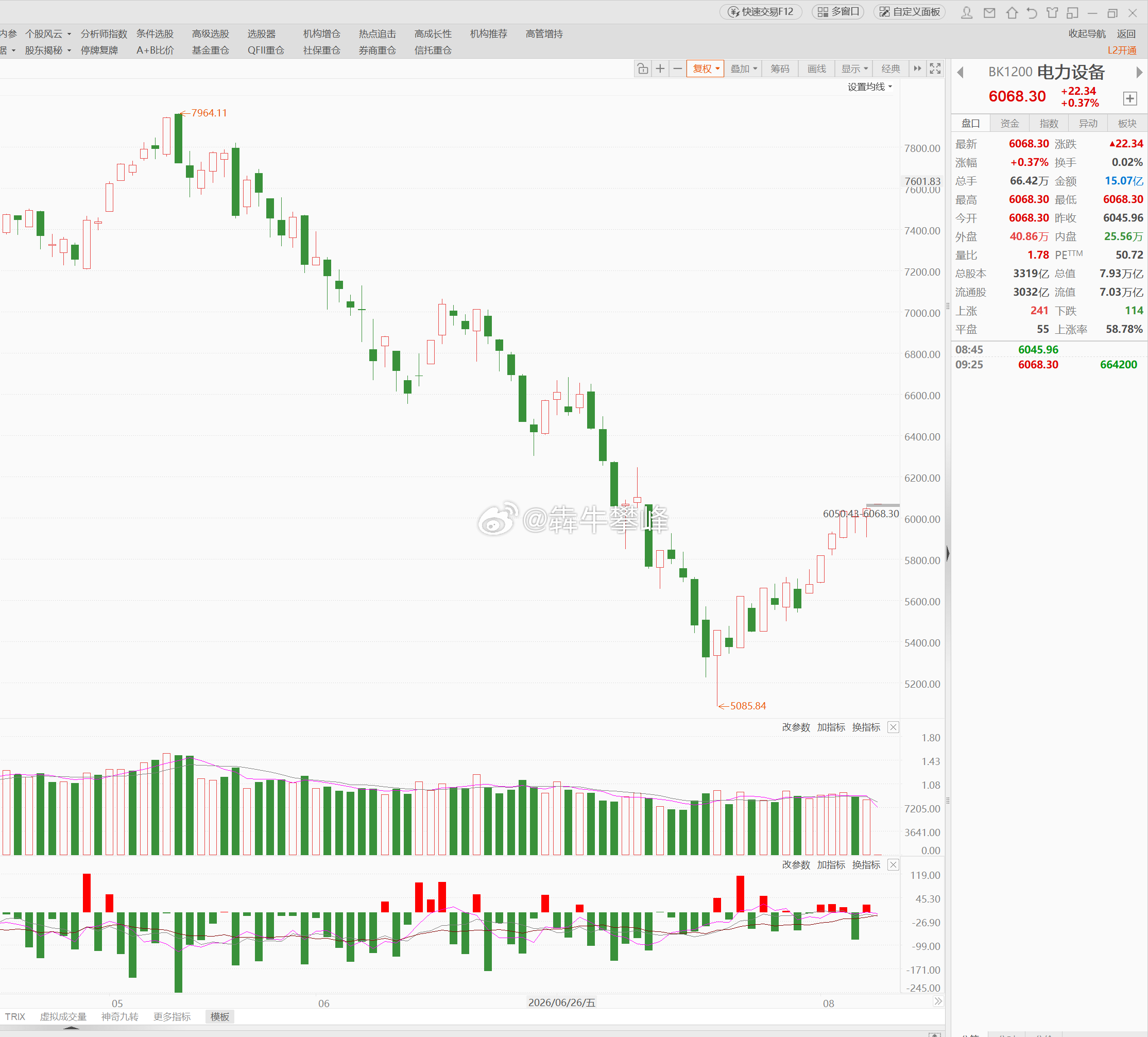Close the lower indicator panel

tap(894, 864)
